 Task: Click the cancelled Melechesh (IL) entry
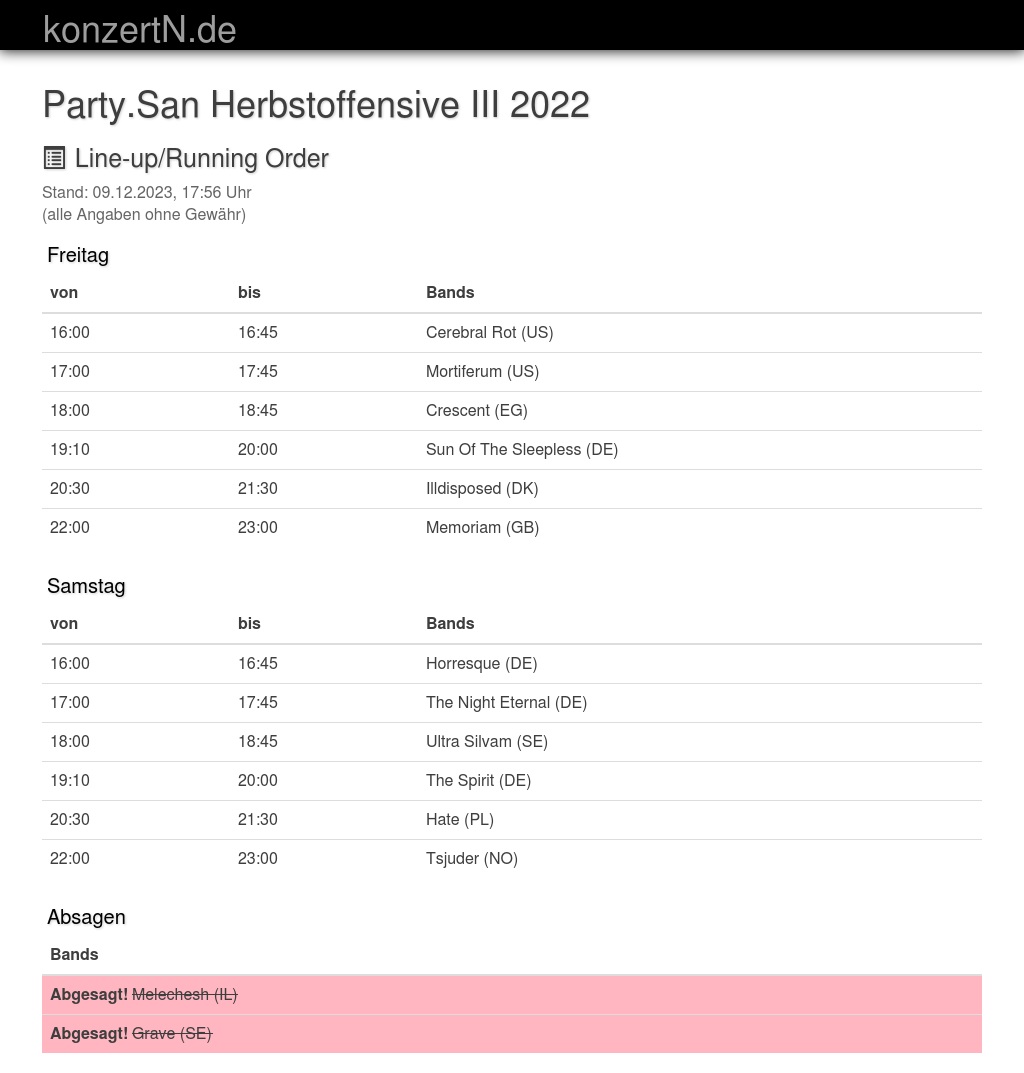[184, 995]
